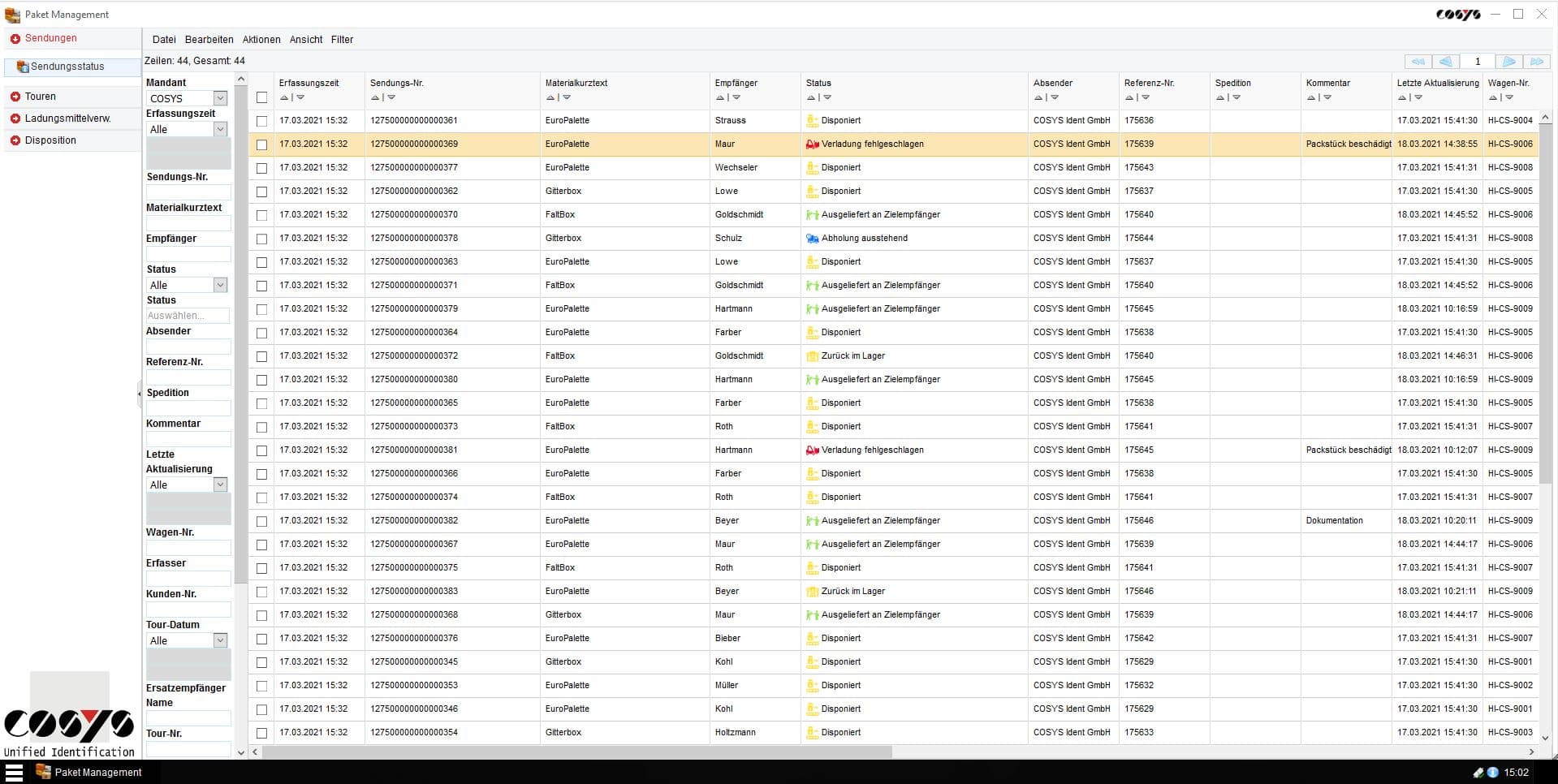Screen dimensions: 1558x784
Task: Check the select-all checkbox in the table header
Action: coord(261,97)
